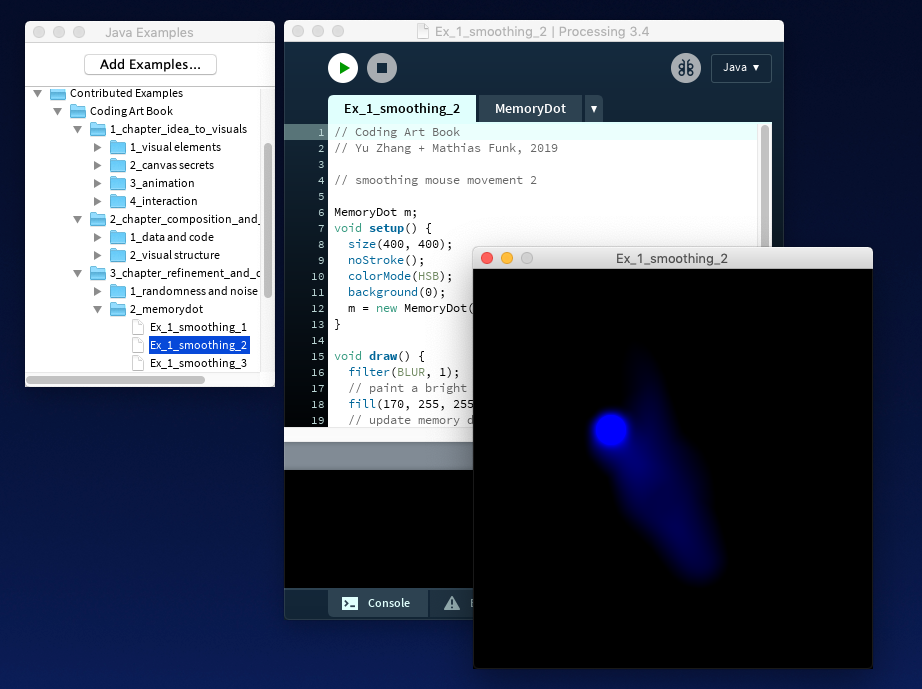Click the folder icon beside Contributed Examples
Screen dimensions: 922x689
point(58,92)
